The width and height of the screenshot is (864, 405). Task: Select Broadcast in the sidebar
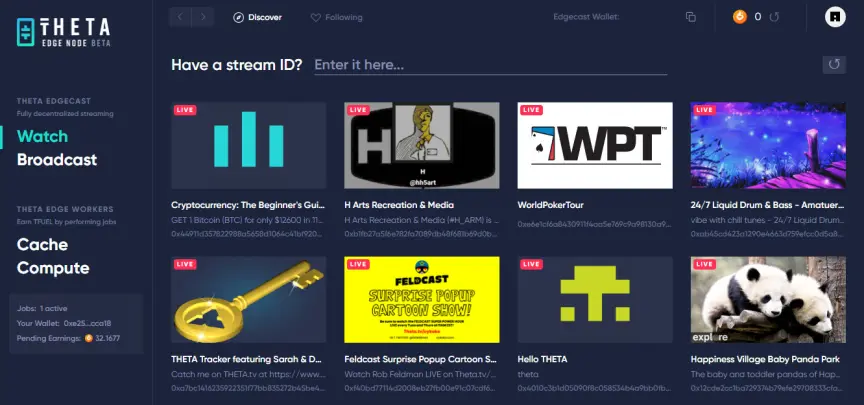[57, 160]
